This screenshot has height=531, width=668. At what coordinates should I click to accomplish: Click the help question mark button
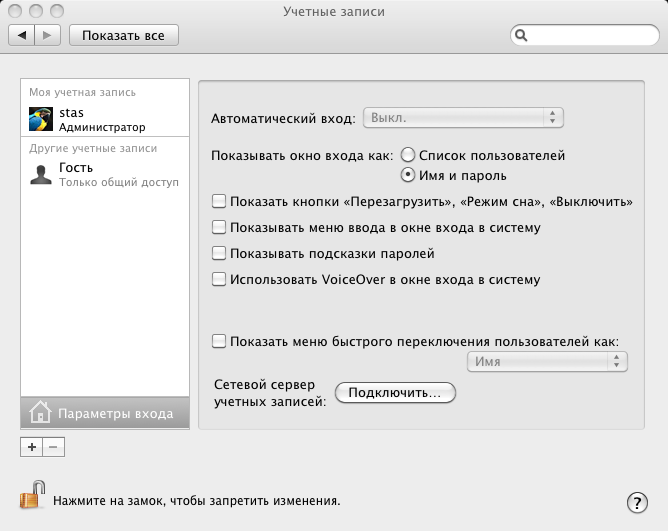coord(636,502)
